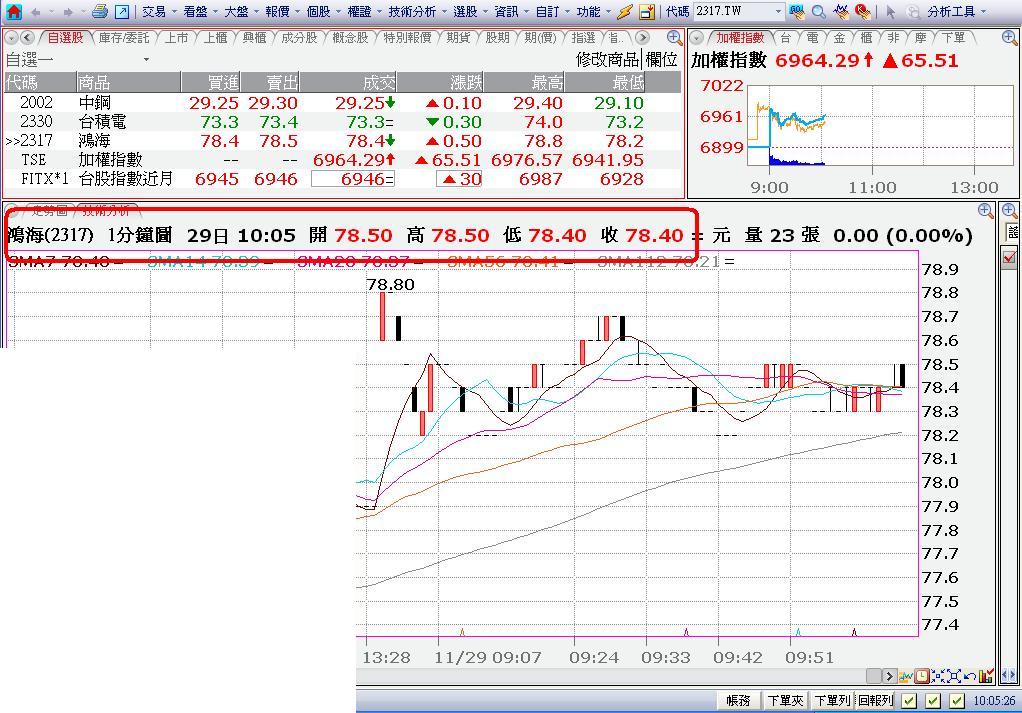Toggle the middle green status checkbox
The height and width of the screenshot is (713, 1022).
[933, 701]
